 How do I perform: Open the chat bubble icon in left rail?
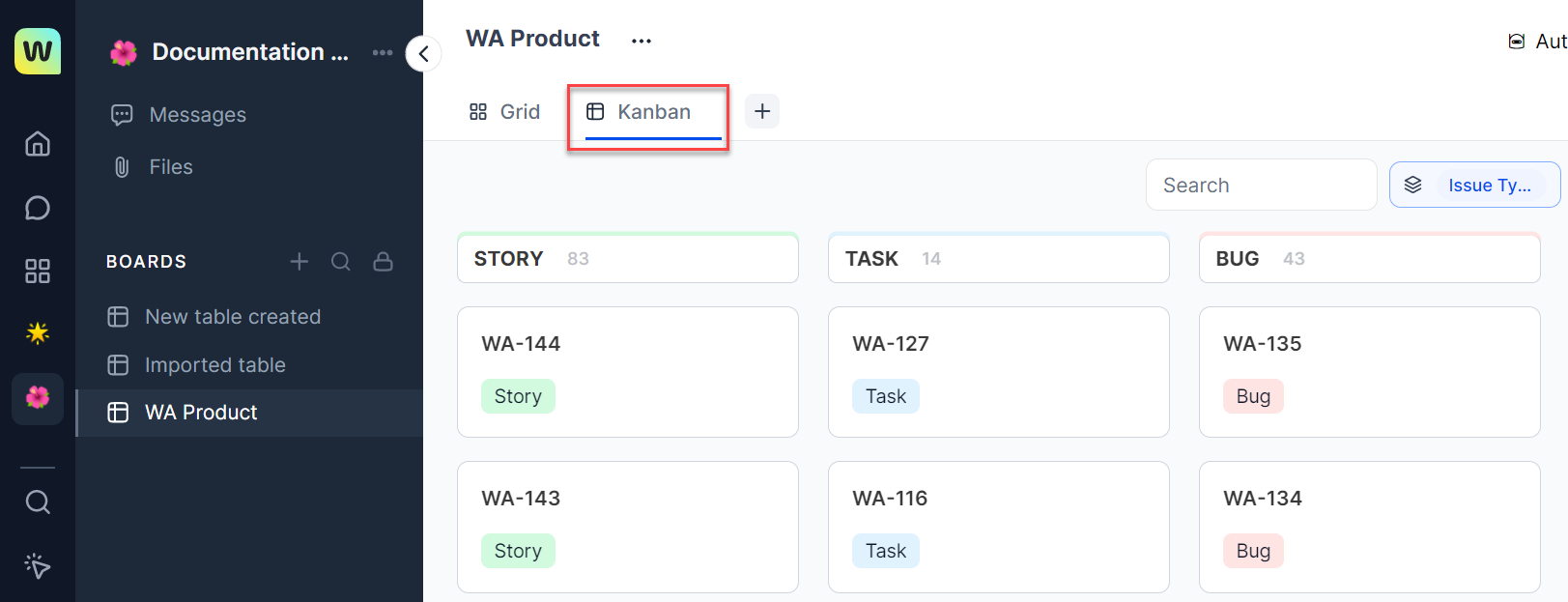tap(38, 208)
